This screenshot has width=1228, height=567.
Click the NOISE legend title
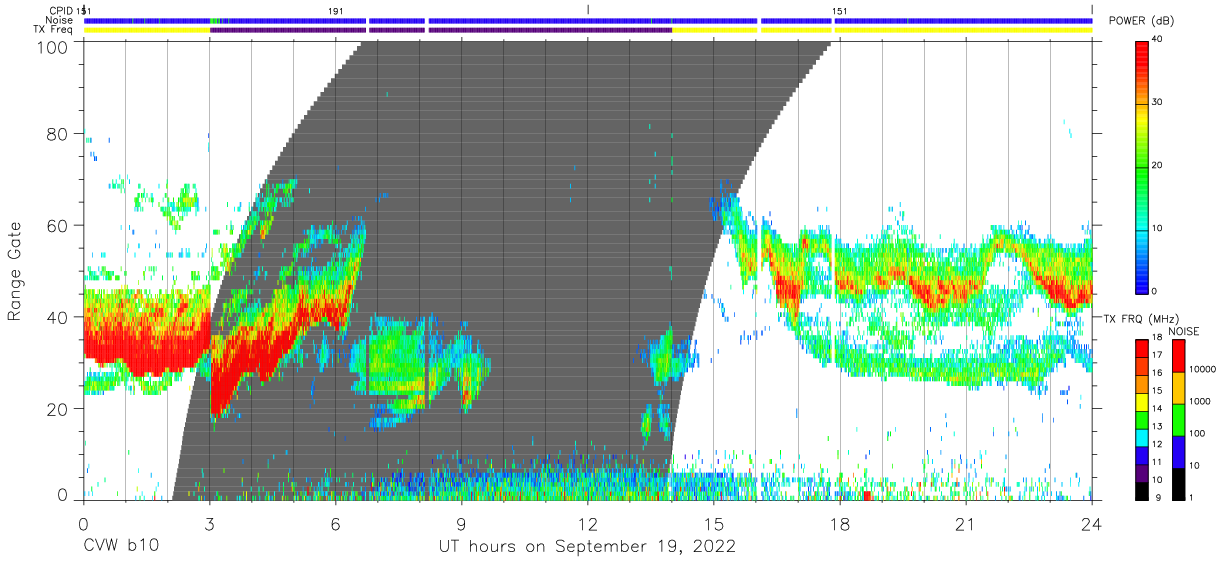[1186, 331]
